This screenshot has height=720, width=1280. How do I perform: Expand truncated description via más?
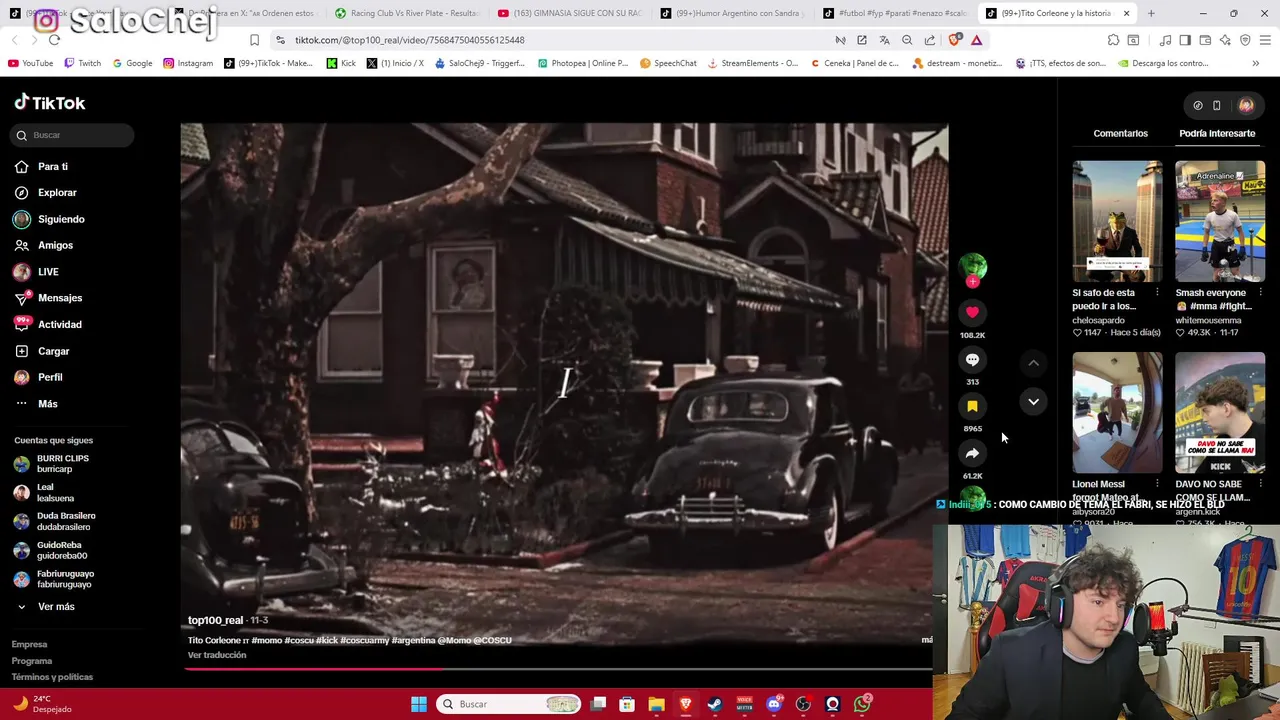click(x=927, y=640)
